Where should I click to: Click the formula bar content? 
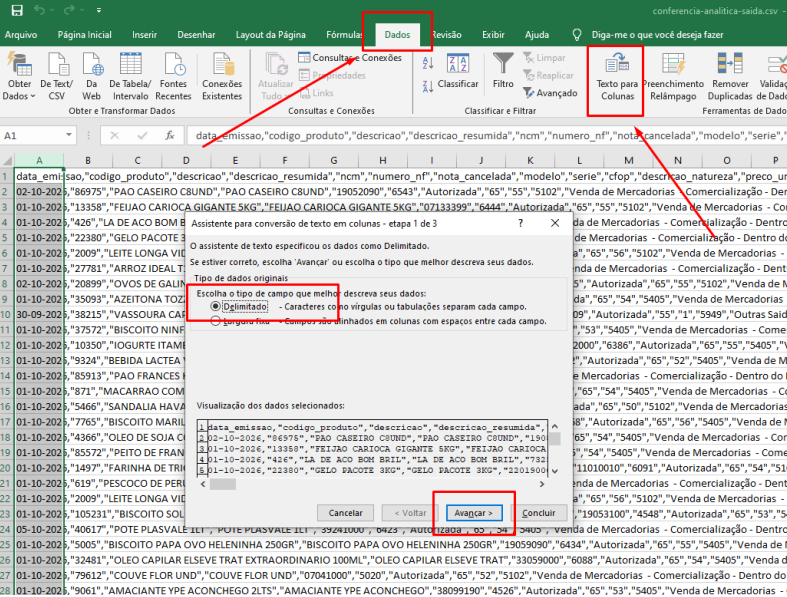[x=486, y=136]
